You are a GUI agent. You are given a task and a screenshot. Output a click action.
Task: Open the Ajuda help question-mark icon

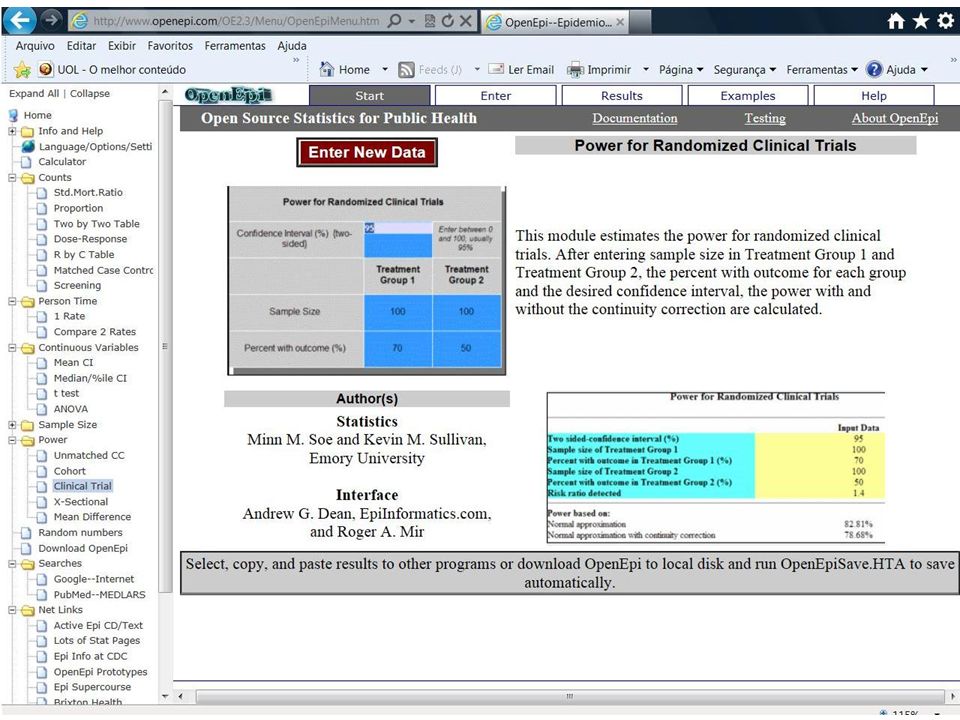tap(874, 69)
